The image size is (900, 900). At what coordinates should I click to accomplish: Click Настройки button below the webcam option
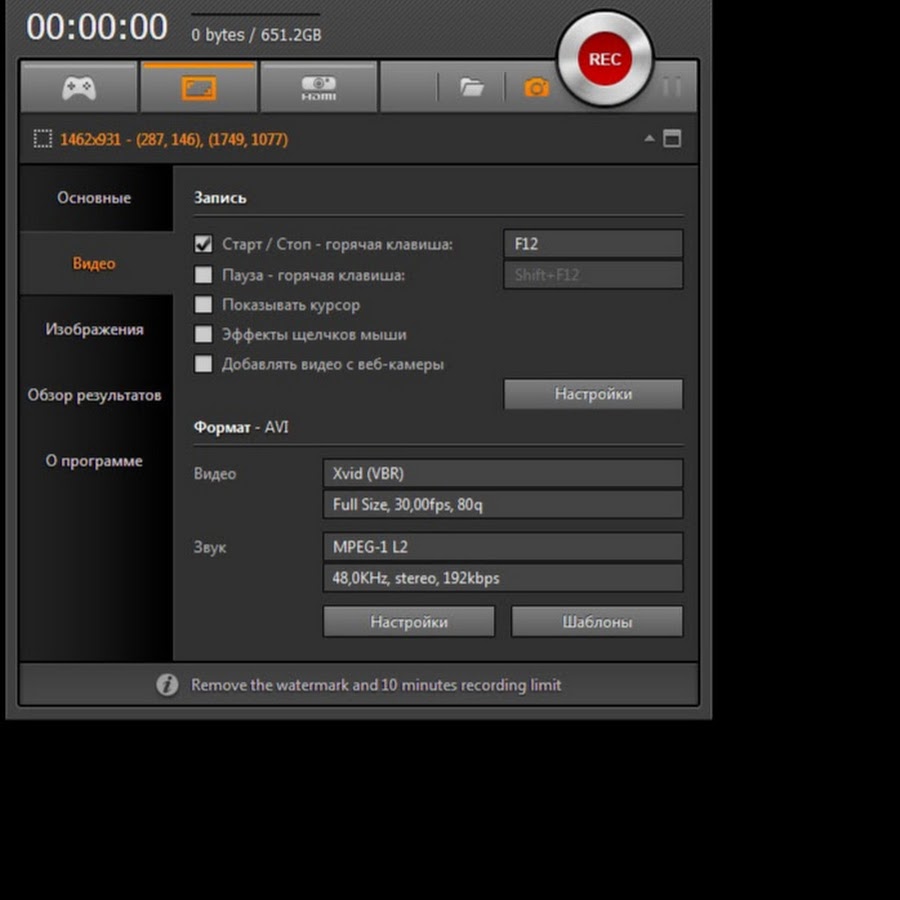tap(593, 394)
